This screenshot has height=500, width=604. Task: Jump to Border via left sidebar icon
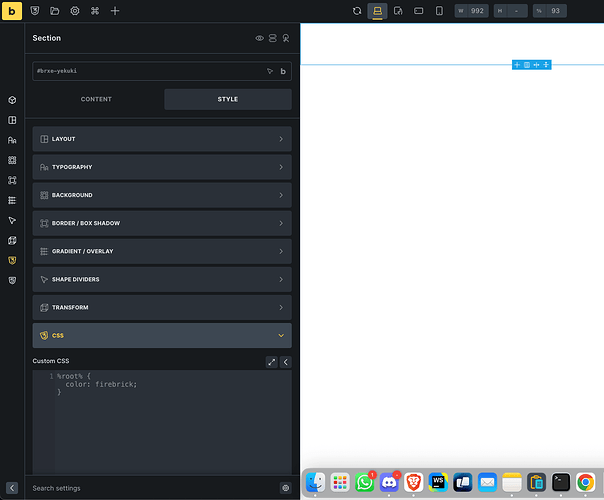(x=12, y=180)
